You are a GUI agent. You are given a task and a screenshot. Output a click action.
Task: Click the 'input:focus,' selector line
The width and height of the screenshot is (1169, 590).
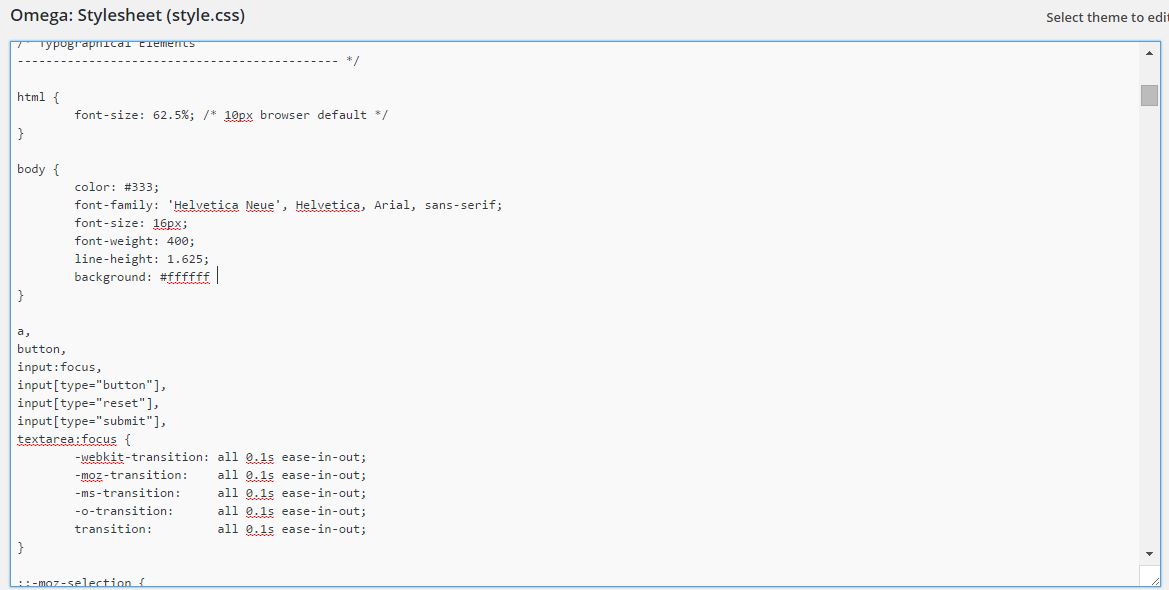[x=60, y=367]
